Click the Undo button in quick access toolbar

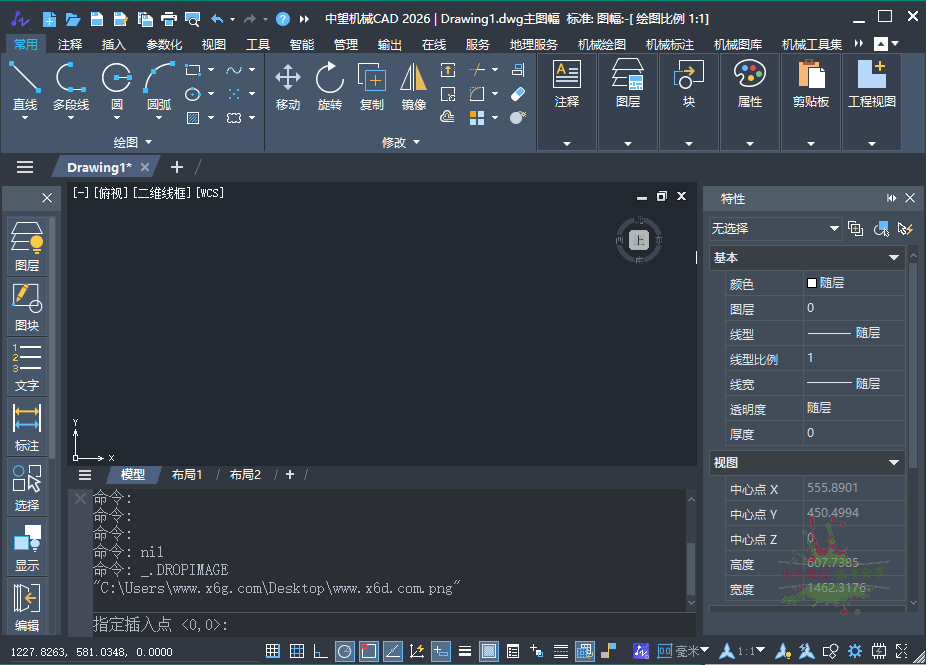point(215,17)
